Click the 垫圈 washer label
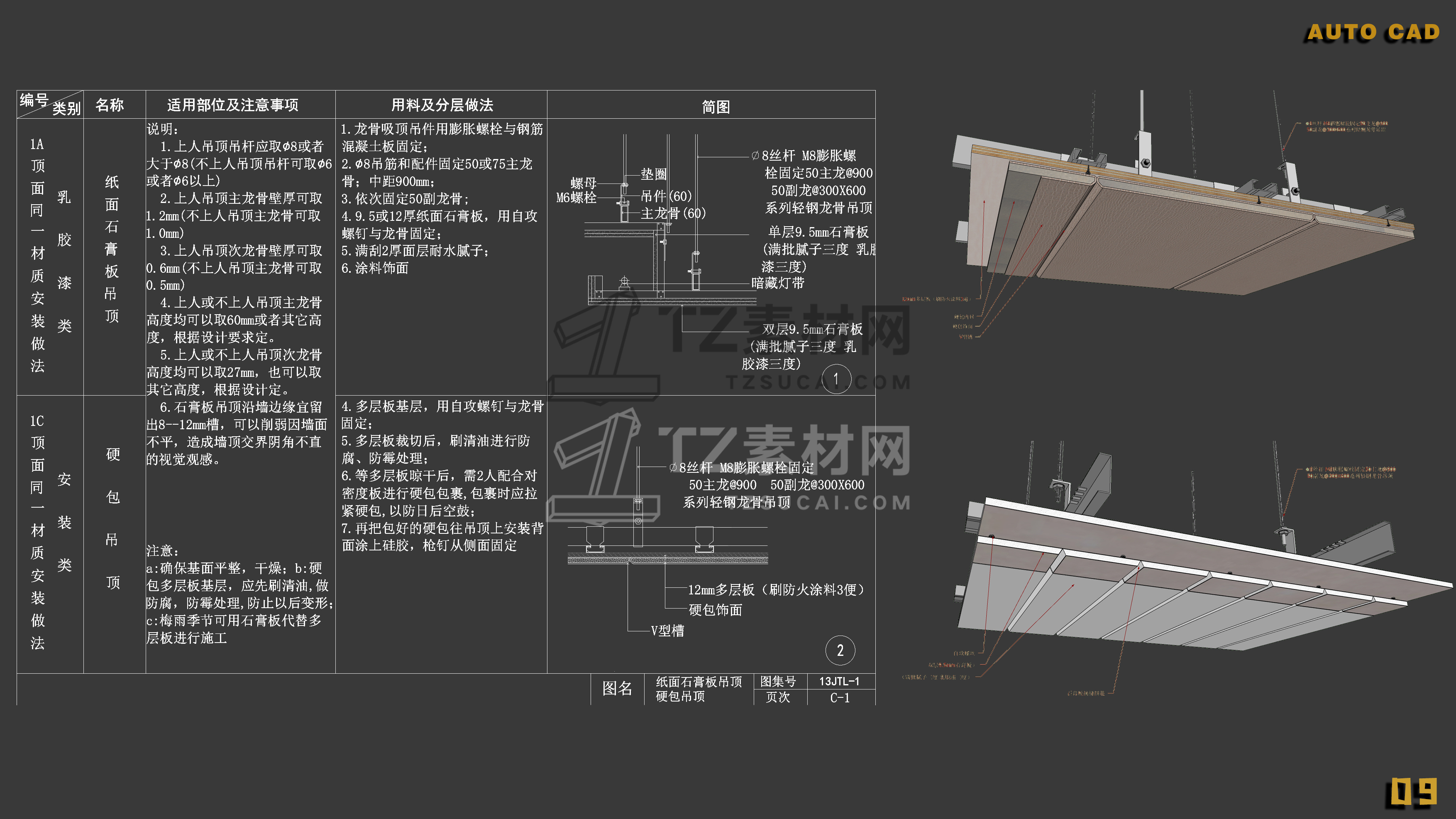Viewport: 1456px width, 819px height. [653, 175]
